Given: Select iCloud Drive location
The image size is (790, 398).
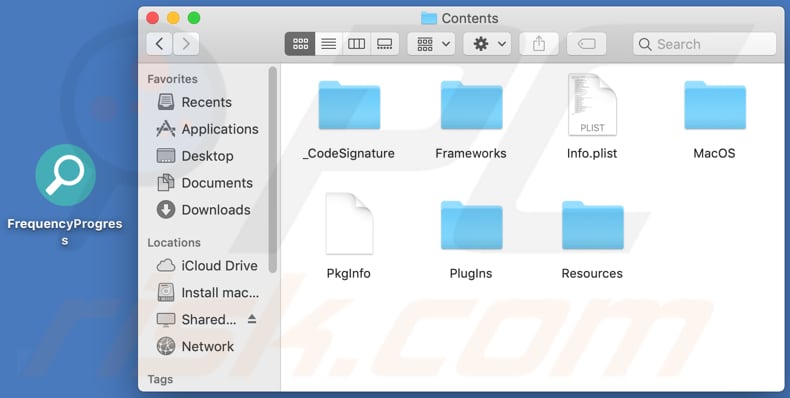Looking at the screenshot, I should tap(207, 266).
